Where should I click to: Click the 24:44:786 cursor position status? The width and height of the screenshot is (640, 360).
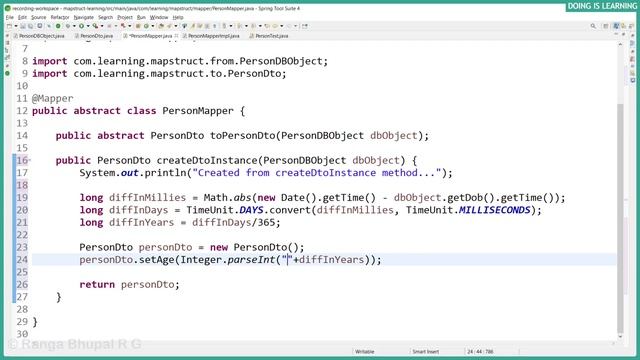tap(480, 351)
